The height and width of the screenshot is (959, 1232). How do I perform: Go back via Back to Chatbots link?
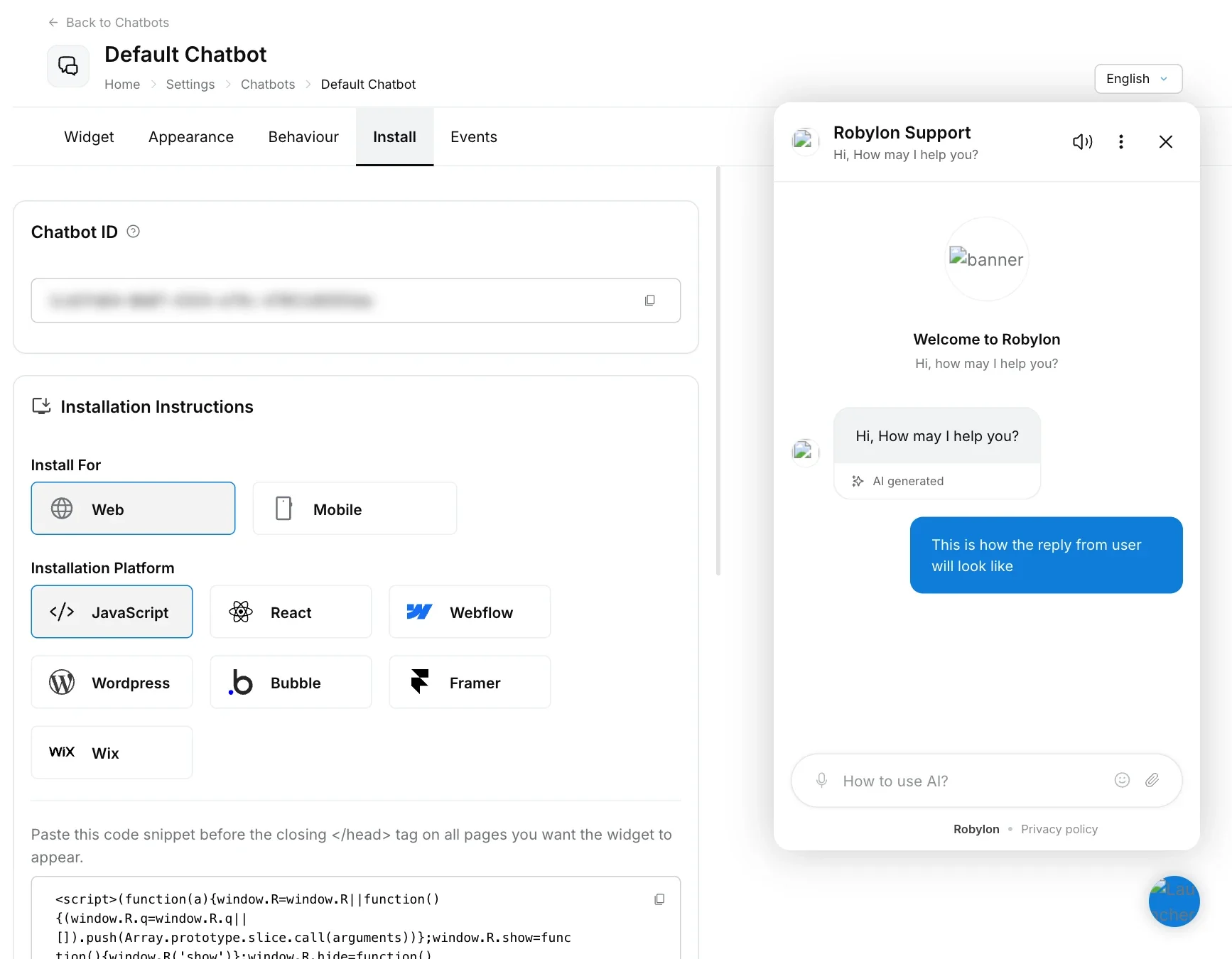tap(109, 23)
